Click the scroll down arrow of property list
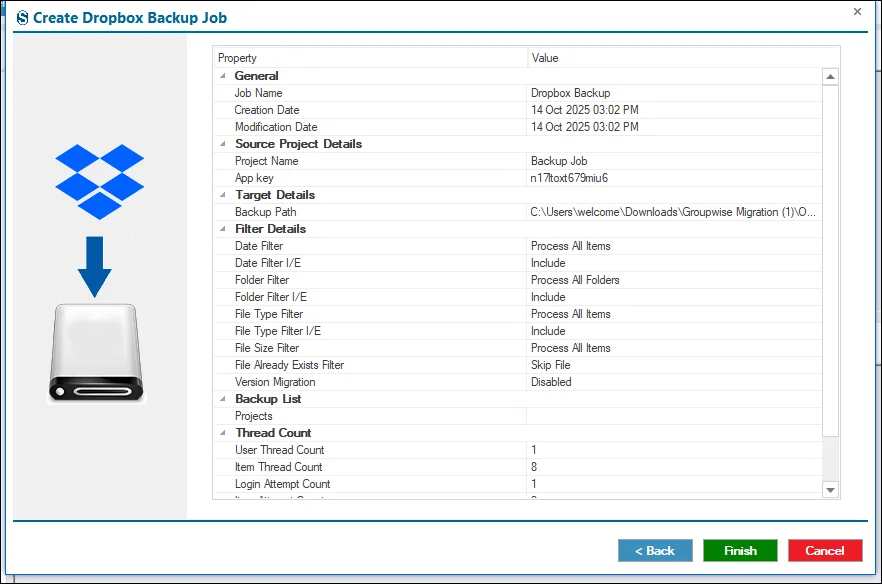882x584 pixels. pos(830,489)
